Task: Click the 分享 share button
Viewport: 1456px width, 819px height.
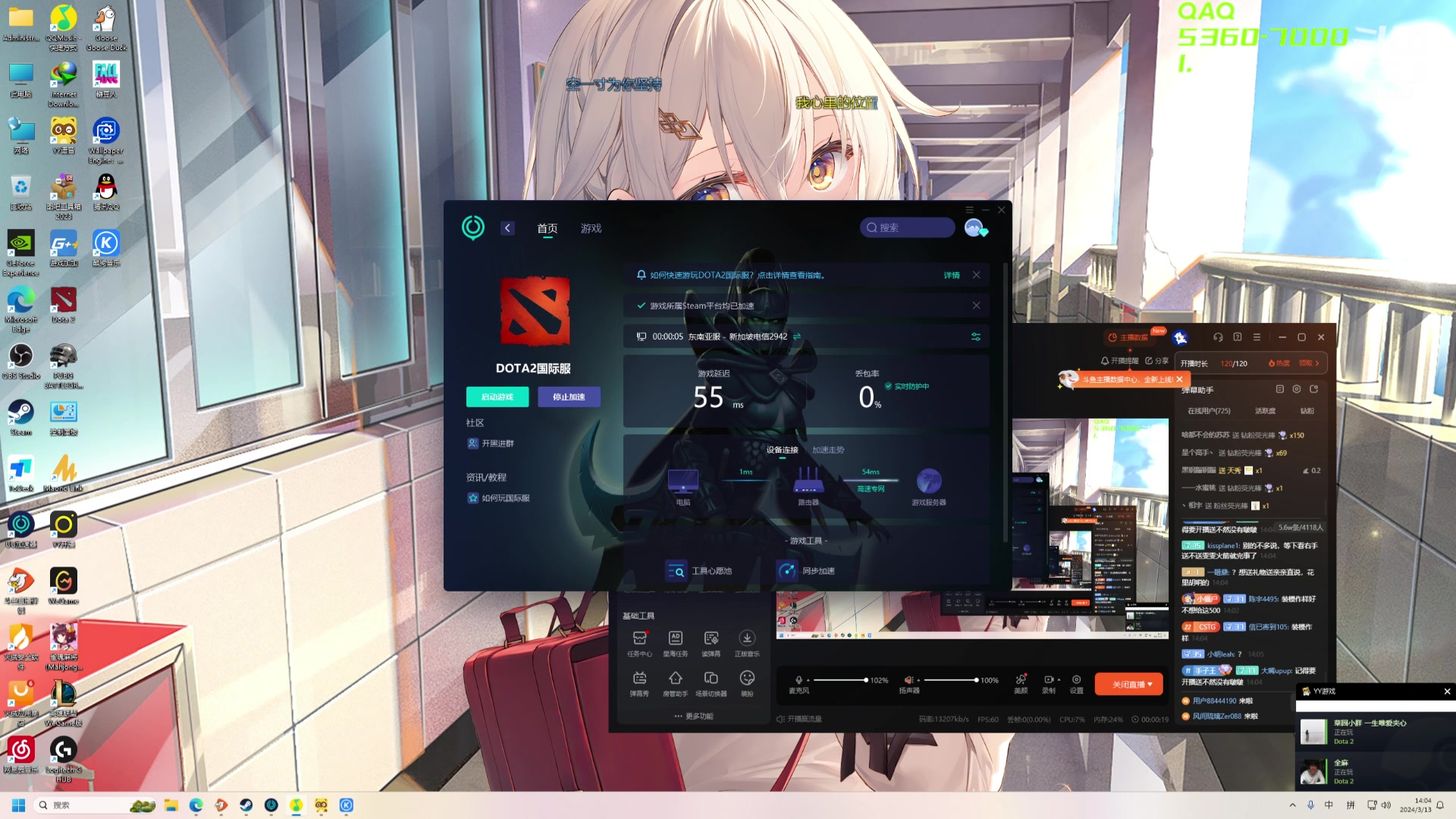Action: [1156, 361]
